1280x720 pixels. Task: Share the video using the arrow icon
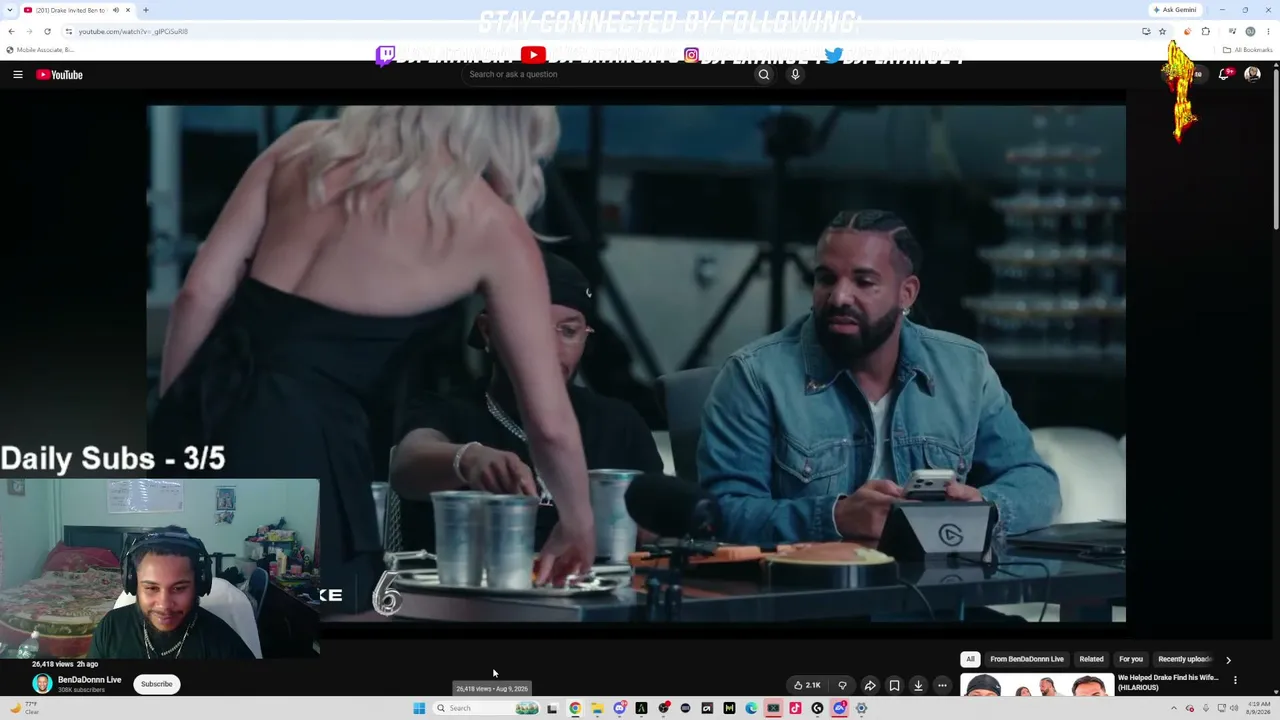tap(870, 685)
